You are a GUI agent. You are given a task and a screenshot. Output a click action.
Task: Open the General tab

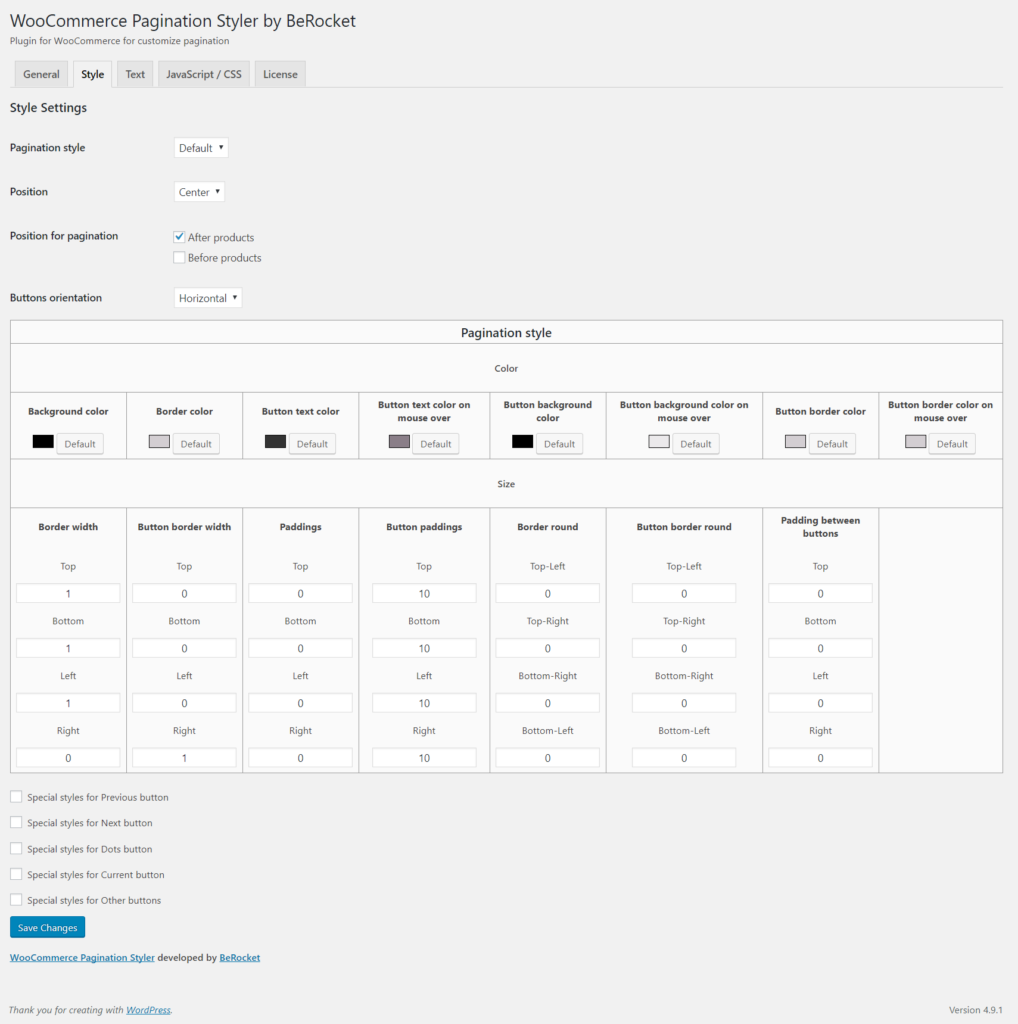tap(41, 74)
